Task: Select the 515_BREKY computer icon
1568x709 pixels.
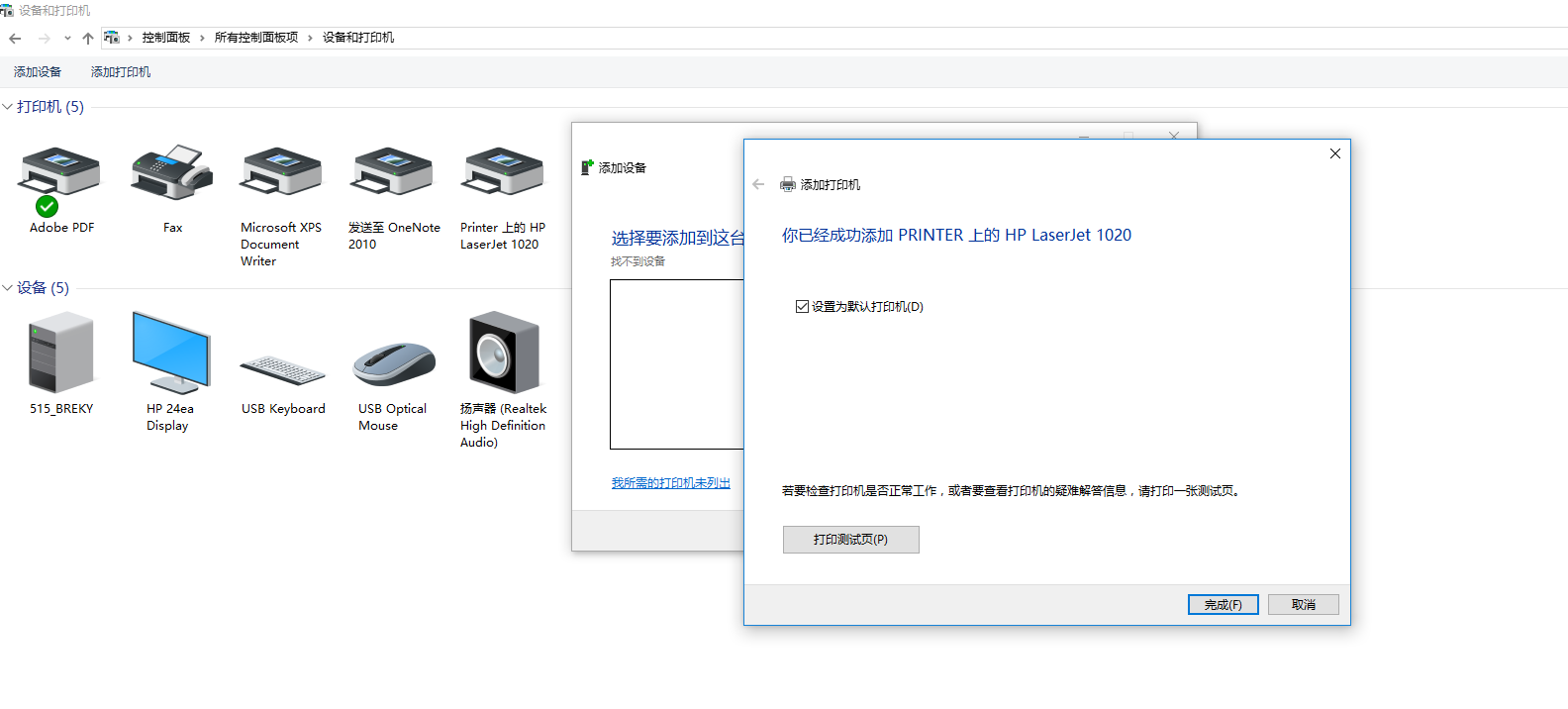Action: click(x=61, y=353)
